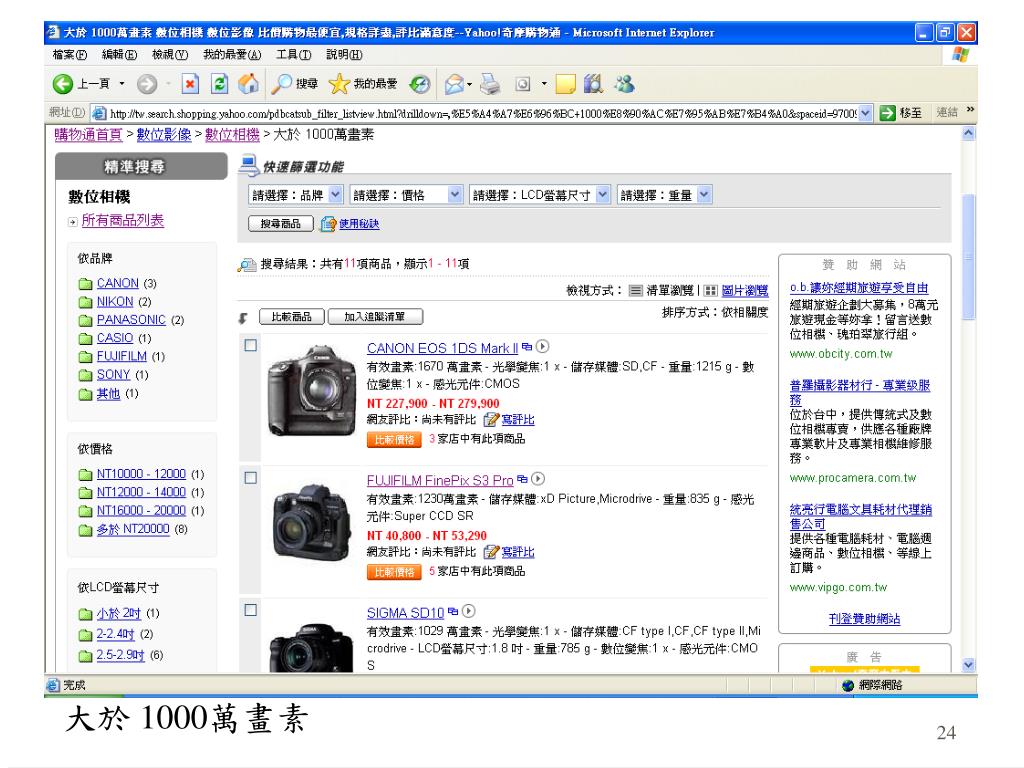Click the 比較商品 button
Image resolution: width=1024 pixels, height=768 pixels.
292,317
